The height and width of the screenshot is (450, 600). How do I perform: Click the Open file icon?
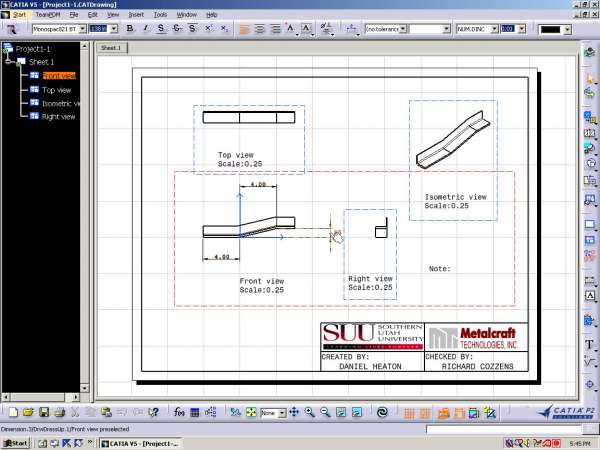click(28, 412)
